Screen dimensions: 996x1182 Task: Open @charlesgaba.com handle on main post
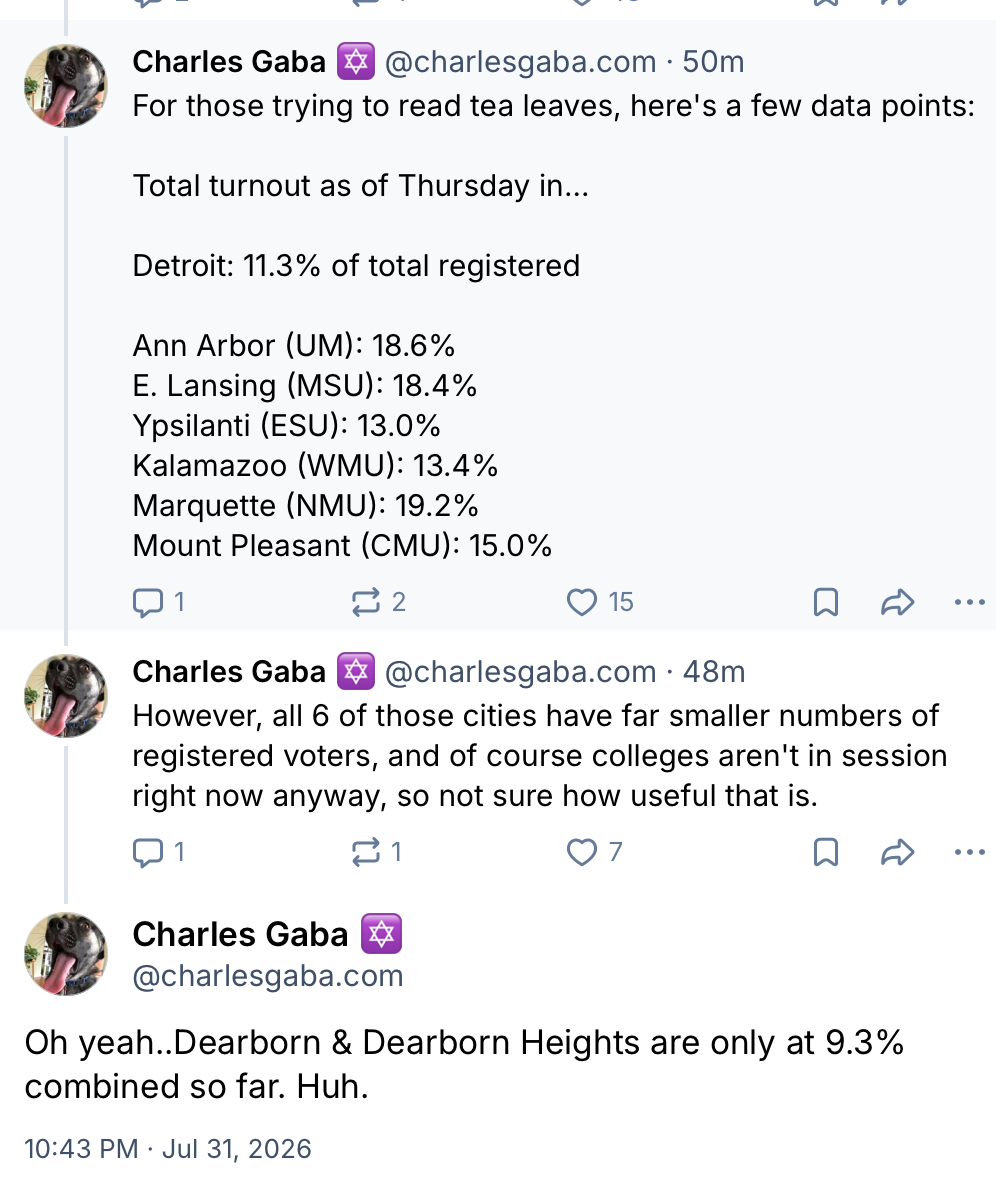coord(268,976)
